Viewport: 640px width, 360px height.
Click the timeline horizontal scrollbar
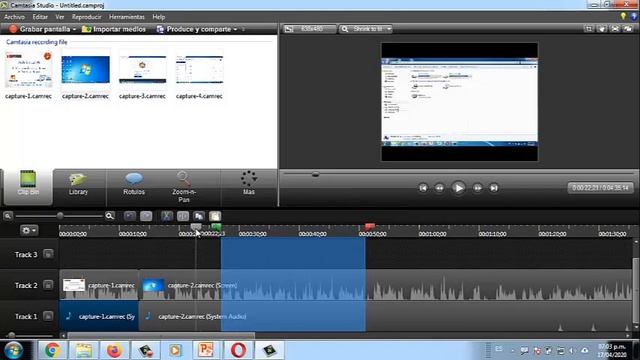coord(161,336)
